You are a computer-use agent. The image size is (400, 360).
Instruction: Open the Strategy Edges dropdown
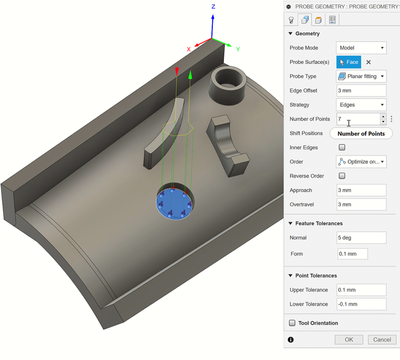[x=361, y=105]
